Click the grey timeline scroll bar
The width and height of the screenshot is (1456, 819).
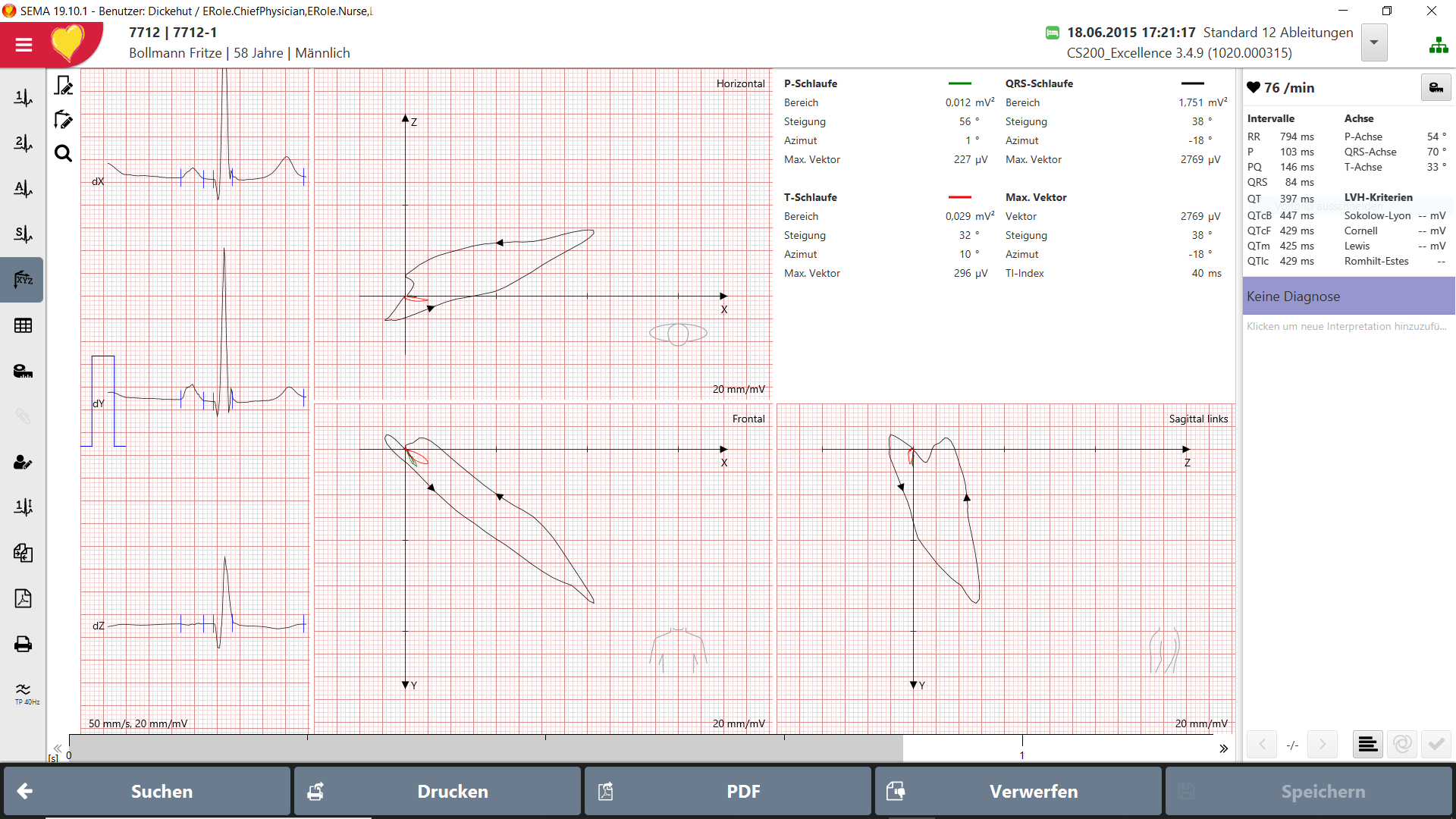(486, 748)
